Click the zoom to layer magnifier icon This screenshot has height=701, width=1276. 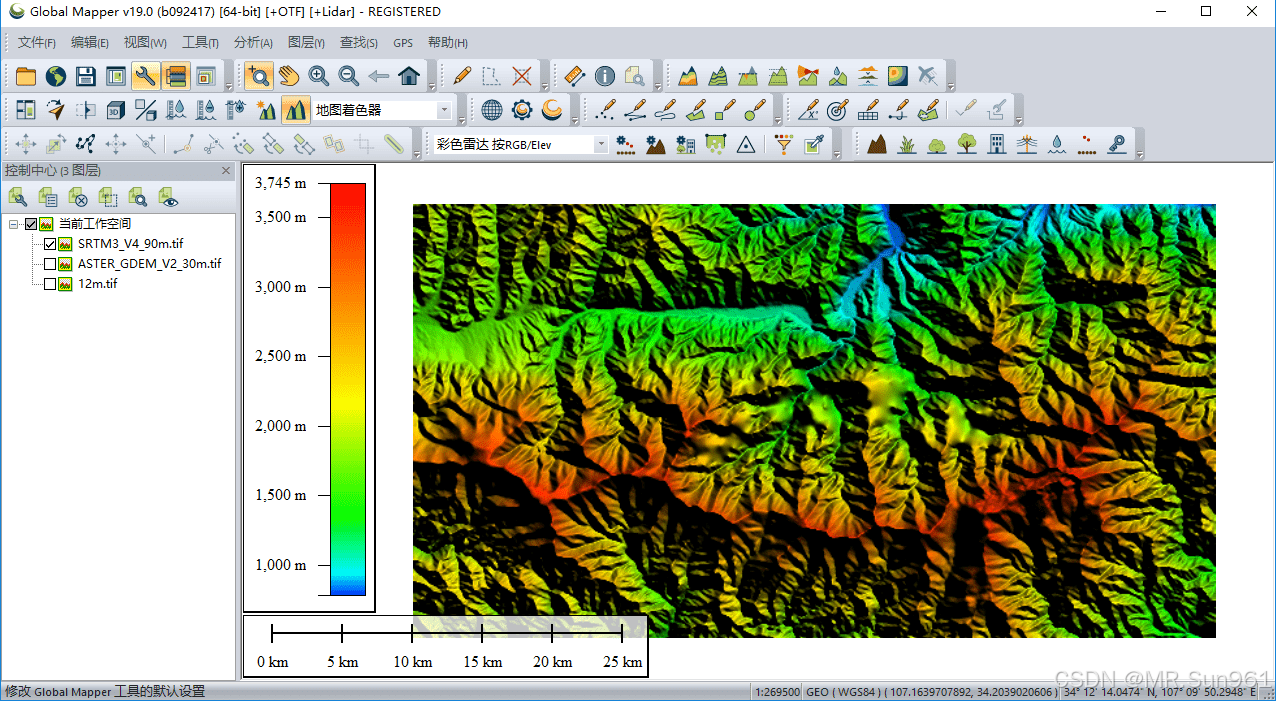(138, 197)
